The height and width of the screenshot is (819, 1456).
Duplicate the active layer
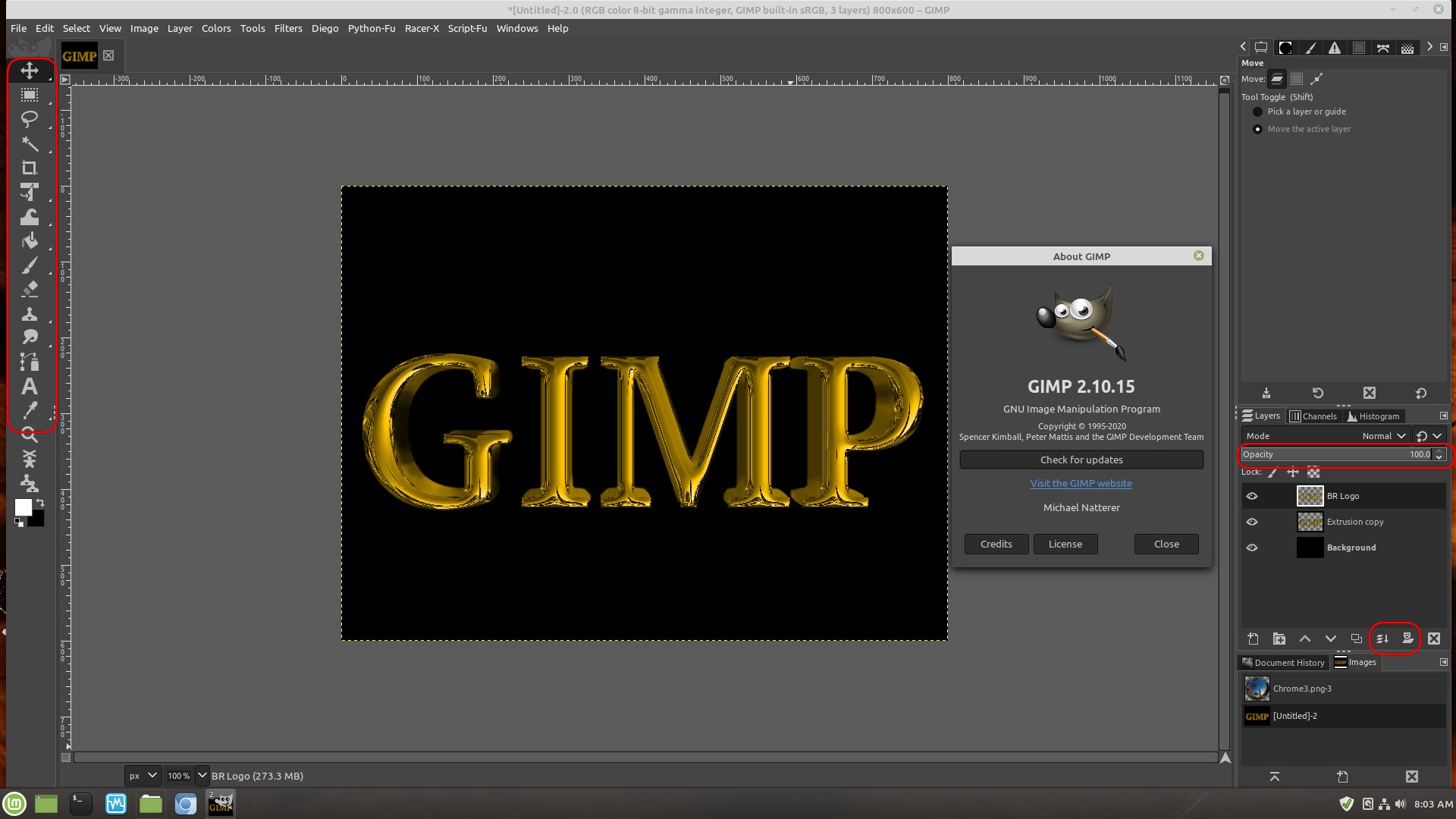1357,639
